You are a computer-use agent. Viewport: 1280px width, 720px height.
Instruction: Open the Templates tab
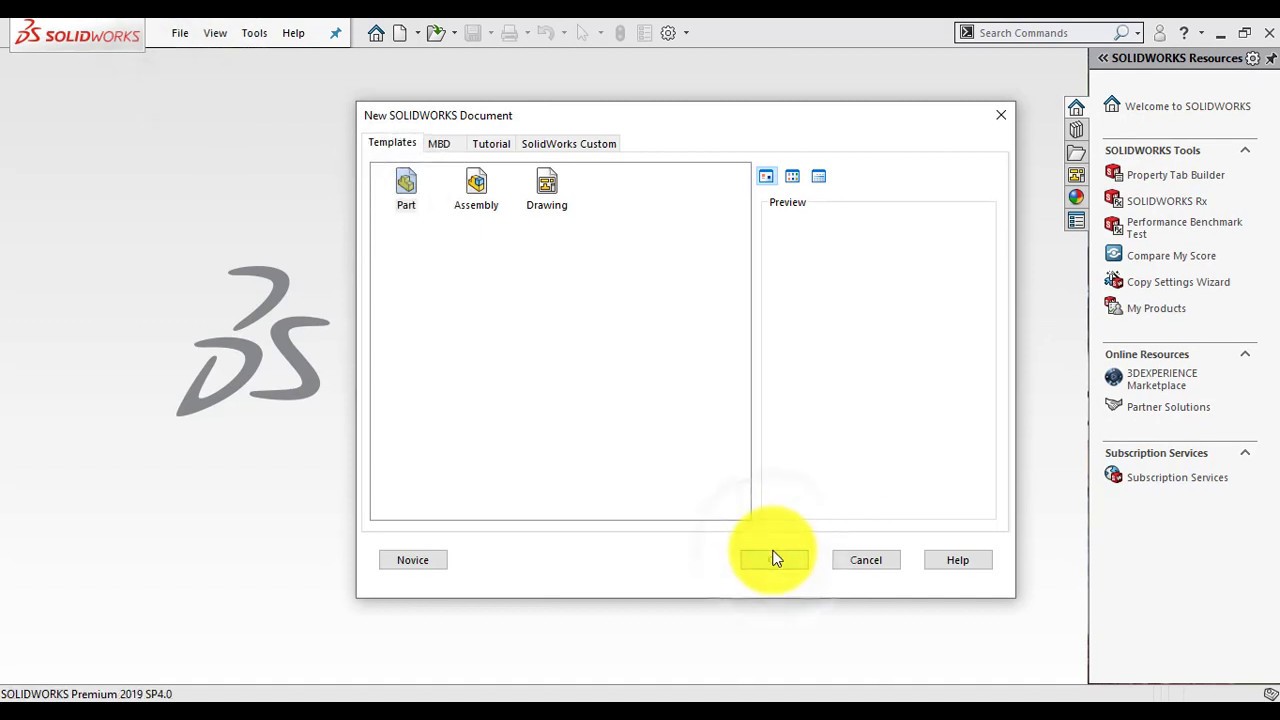[x=392, y=143]
